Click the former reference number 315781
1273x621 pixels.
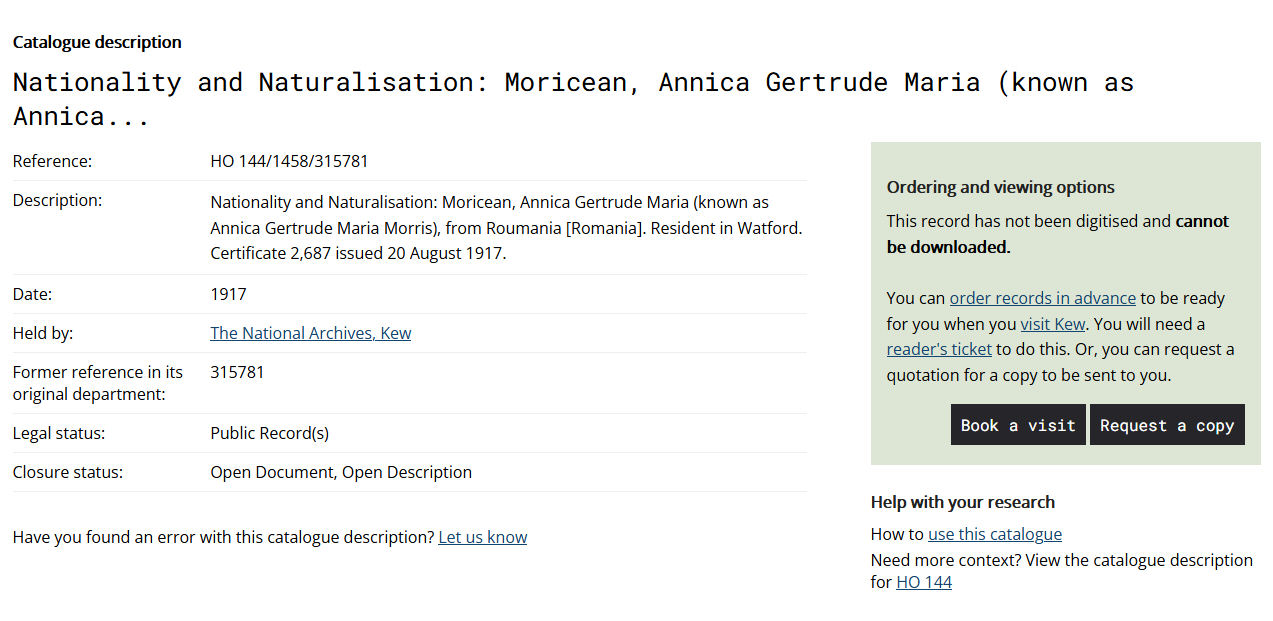[x=237, y=372]
